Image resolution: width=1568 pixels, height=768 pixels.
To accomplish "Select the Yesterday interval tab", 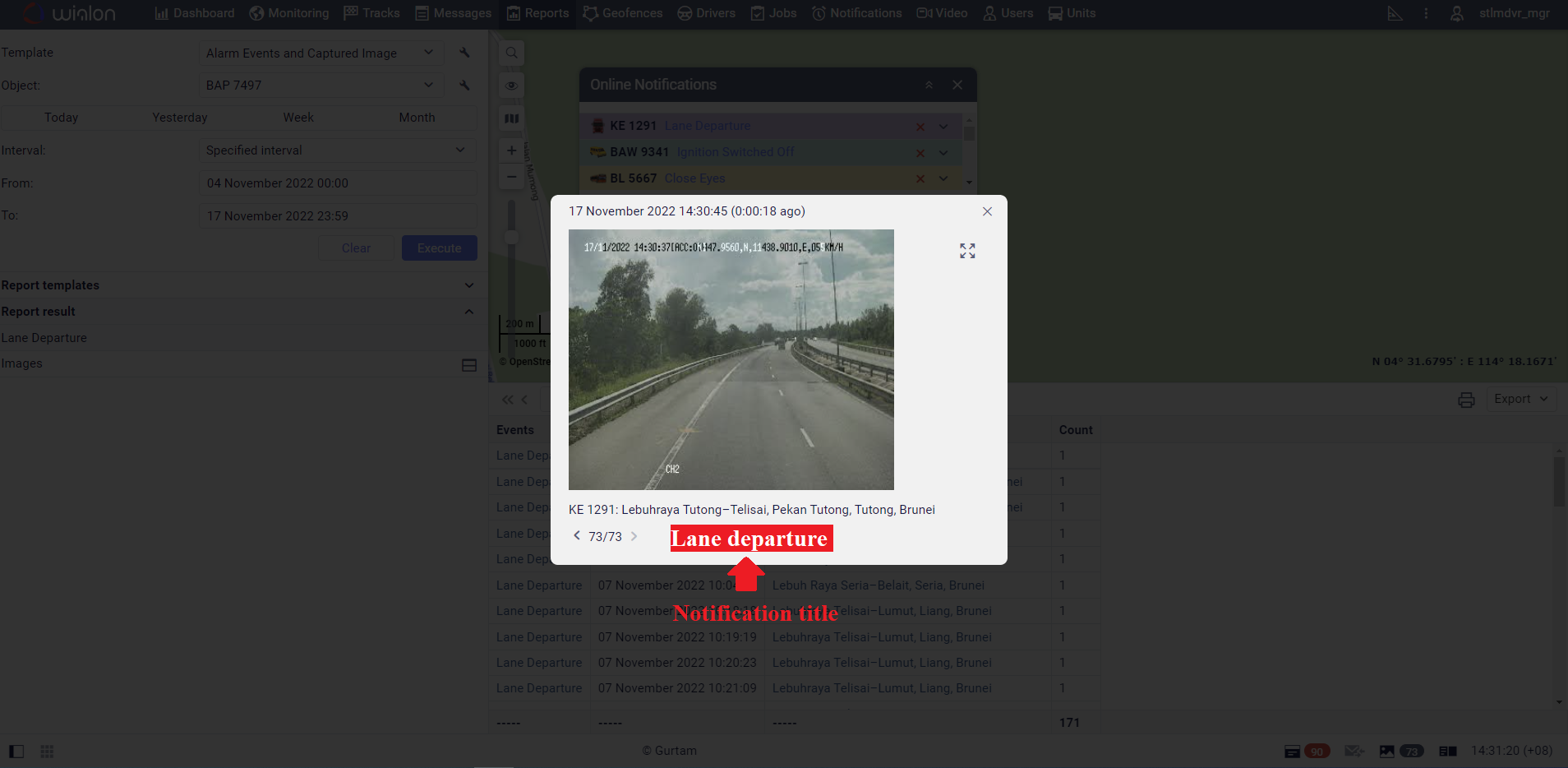I will 179,118.
